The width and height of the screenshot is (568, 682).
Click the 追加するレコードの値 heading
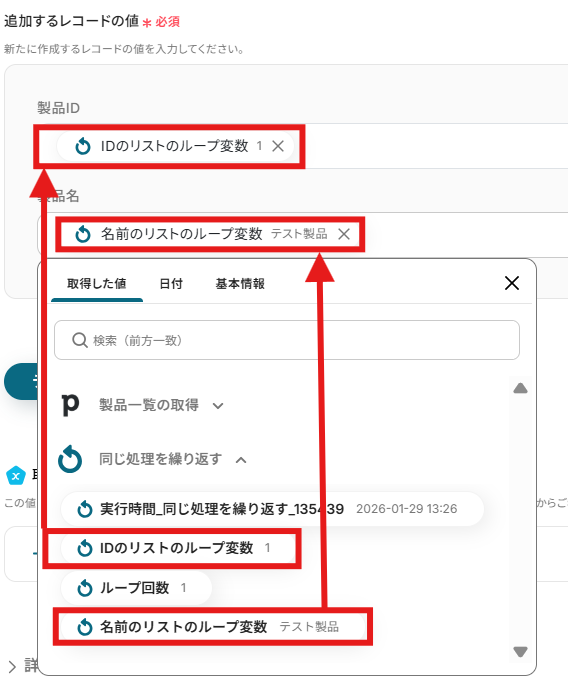[x=71, y=20]
